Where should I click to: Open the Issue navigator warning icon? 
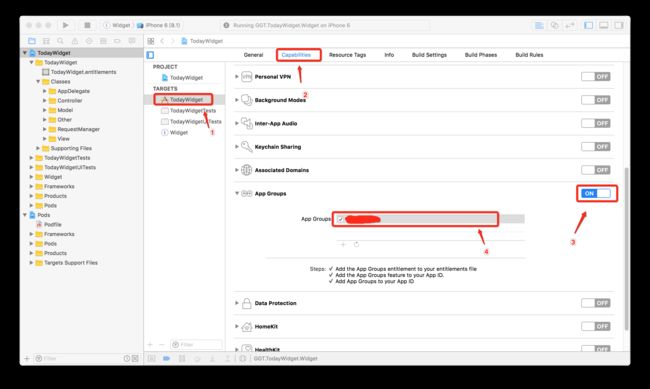(x=75, y=41)
